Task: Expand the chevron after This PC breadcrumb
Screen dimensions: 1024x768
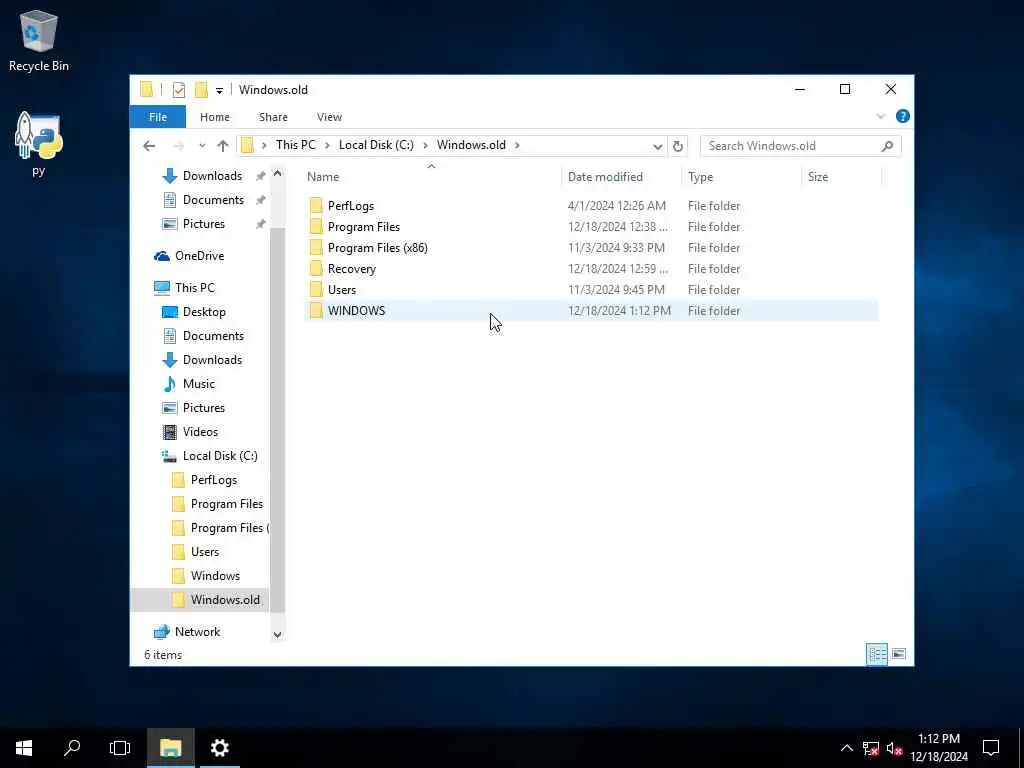Action: click(x=327, y=145)
